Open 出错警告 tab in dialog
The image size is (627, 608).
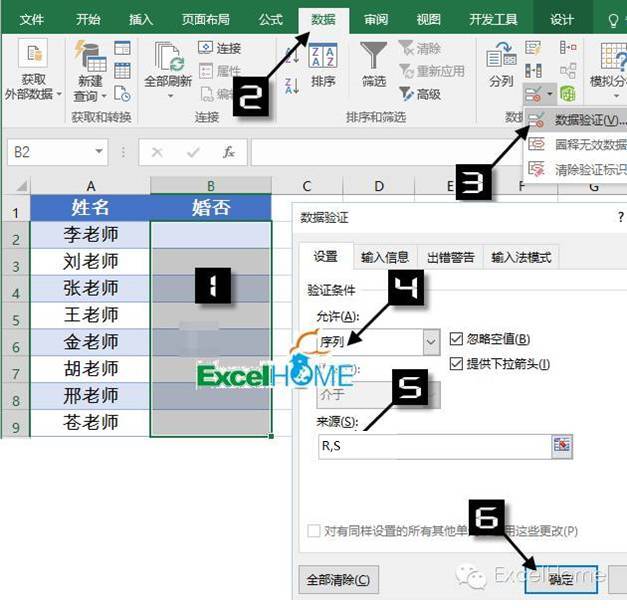tap(450, 257)
